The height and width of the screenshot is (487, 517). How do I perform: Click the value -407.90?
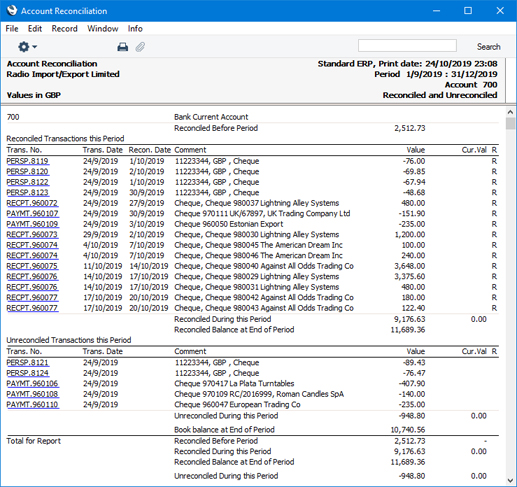tap(412, 384)
